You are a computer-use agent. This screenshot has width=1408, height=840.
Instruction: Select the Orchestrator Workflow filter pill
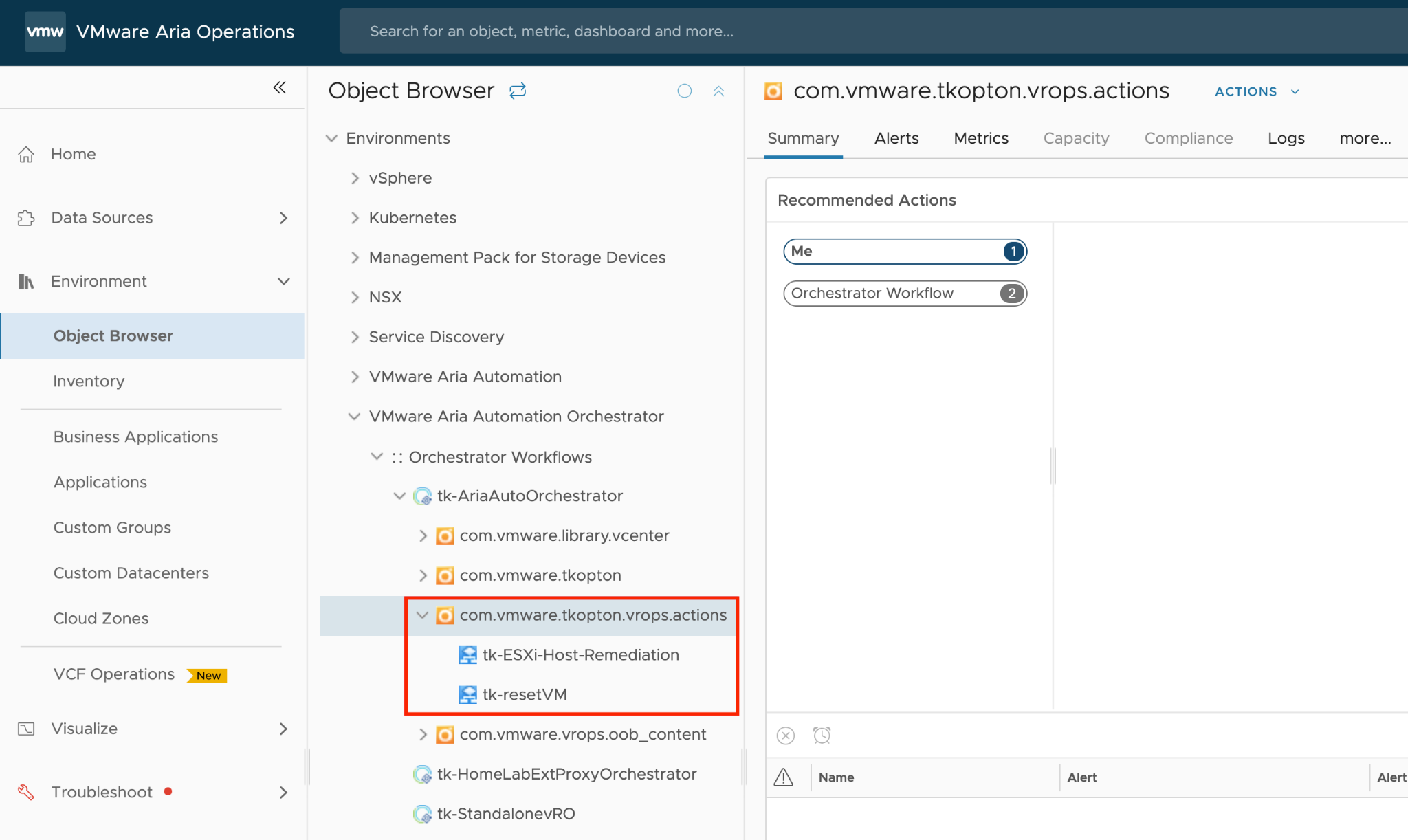click(x=905, y=294)
